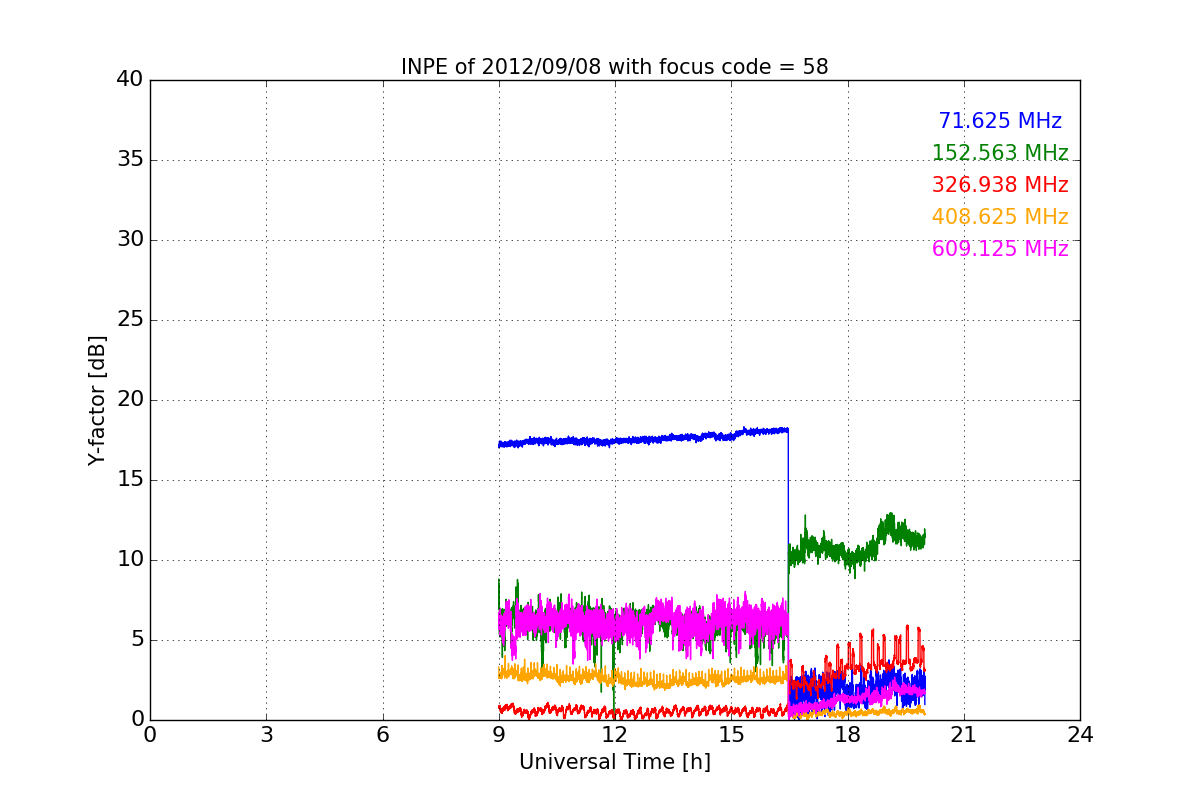Select the red 326.938 MHz legend label
This screenshot has width=1200, height=800.
click(1000, 185)
